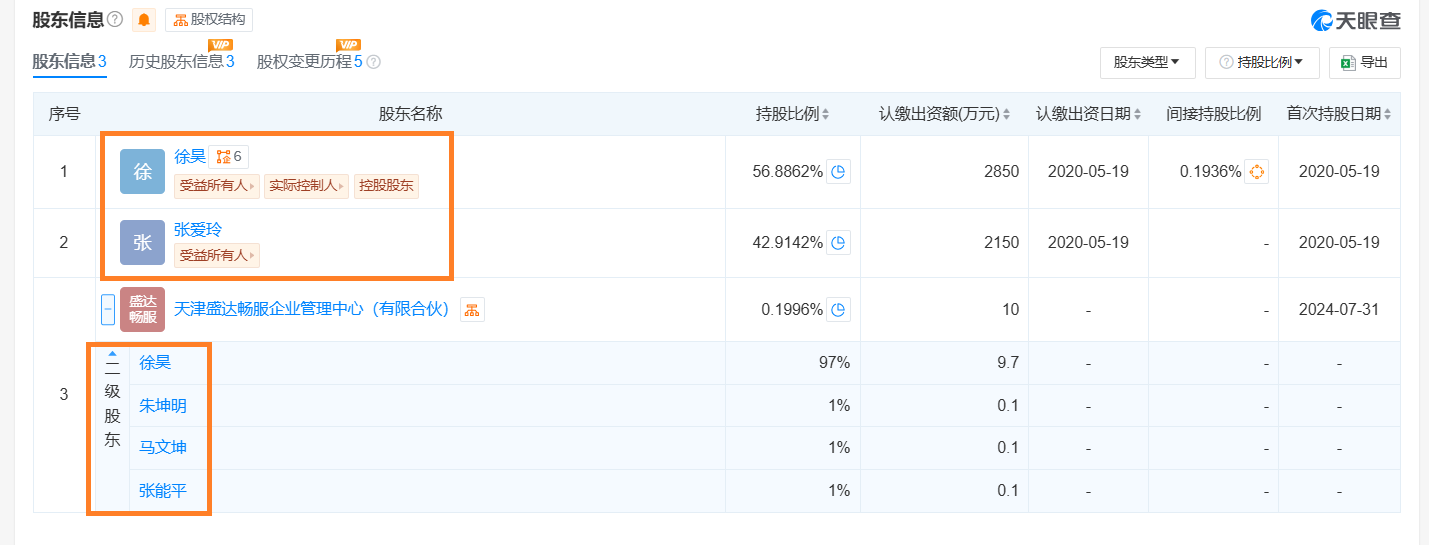The height and width of the screenshot is (545, 1429).
Task: Open the 股东类型 dropdown
Action: point(1147,62)
